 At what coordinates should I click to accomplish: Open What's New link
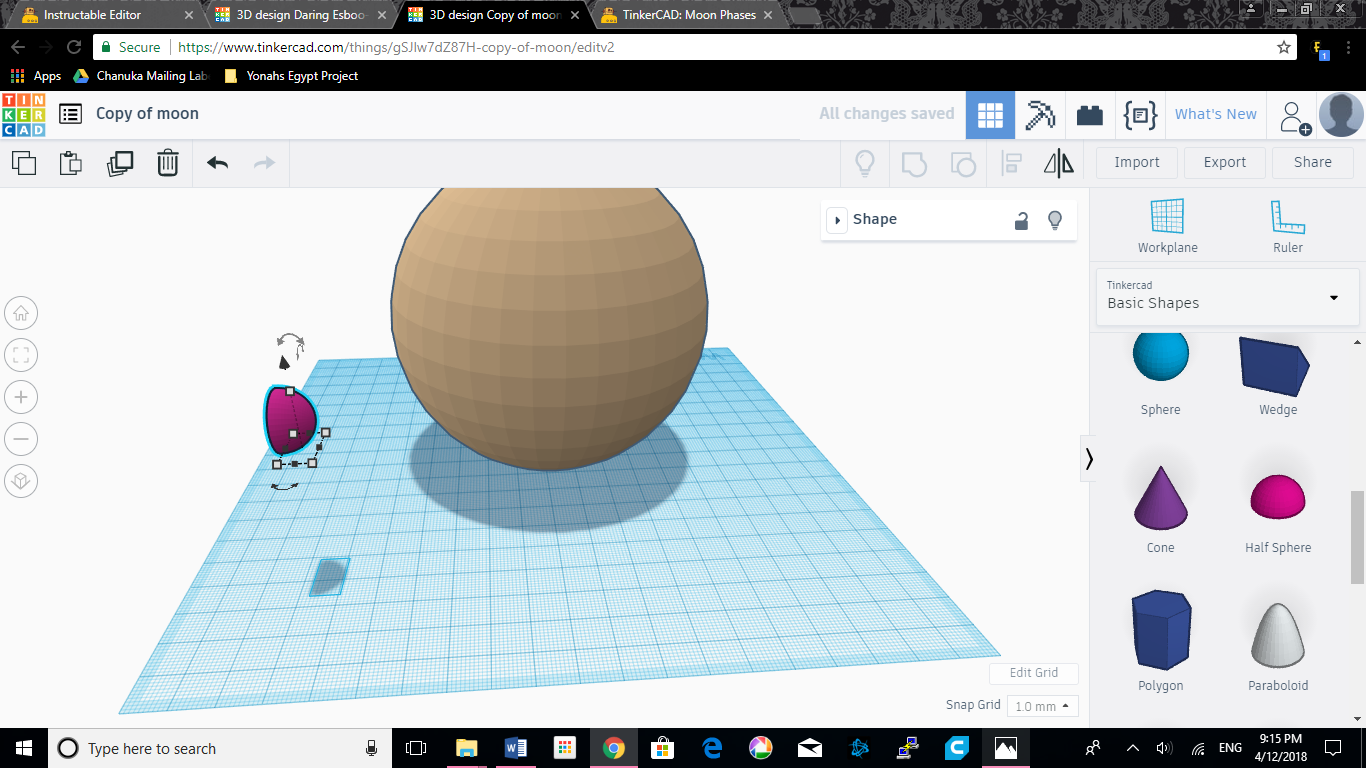point(1215,114)
